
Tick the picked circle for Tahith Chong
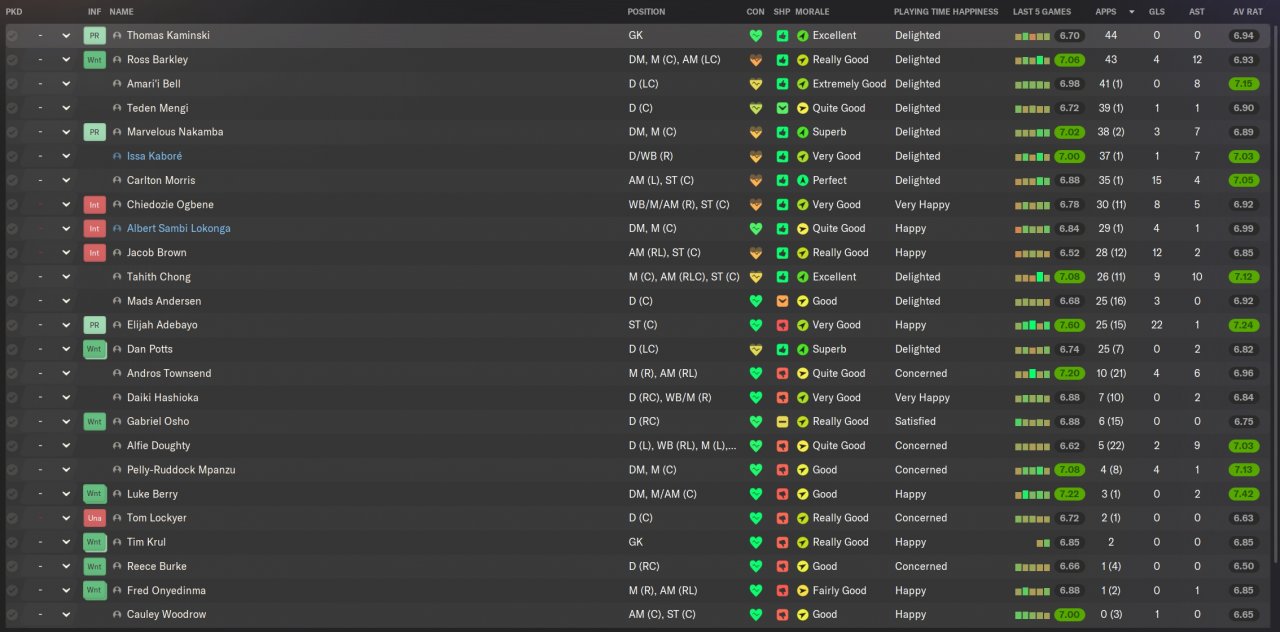12,277
